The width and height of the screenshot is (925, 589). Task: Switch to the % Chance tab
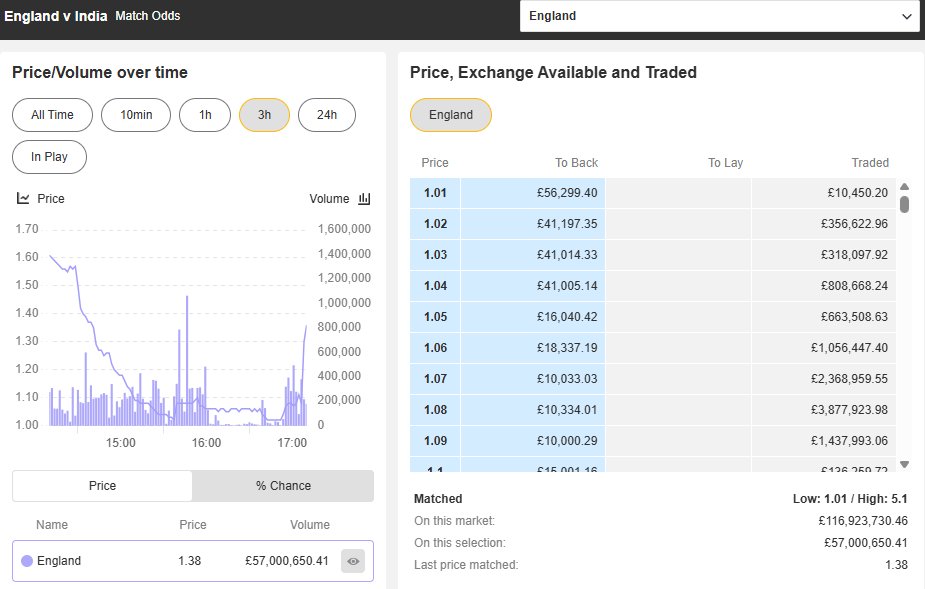(283, 486)
